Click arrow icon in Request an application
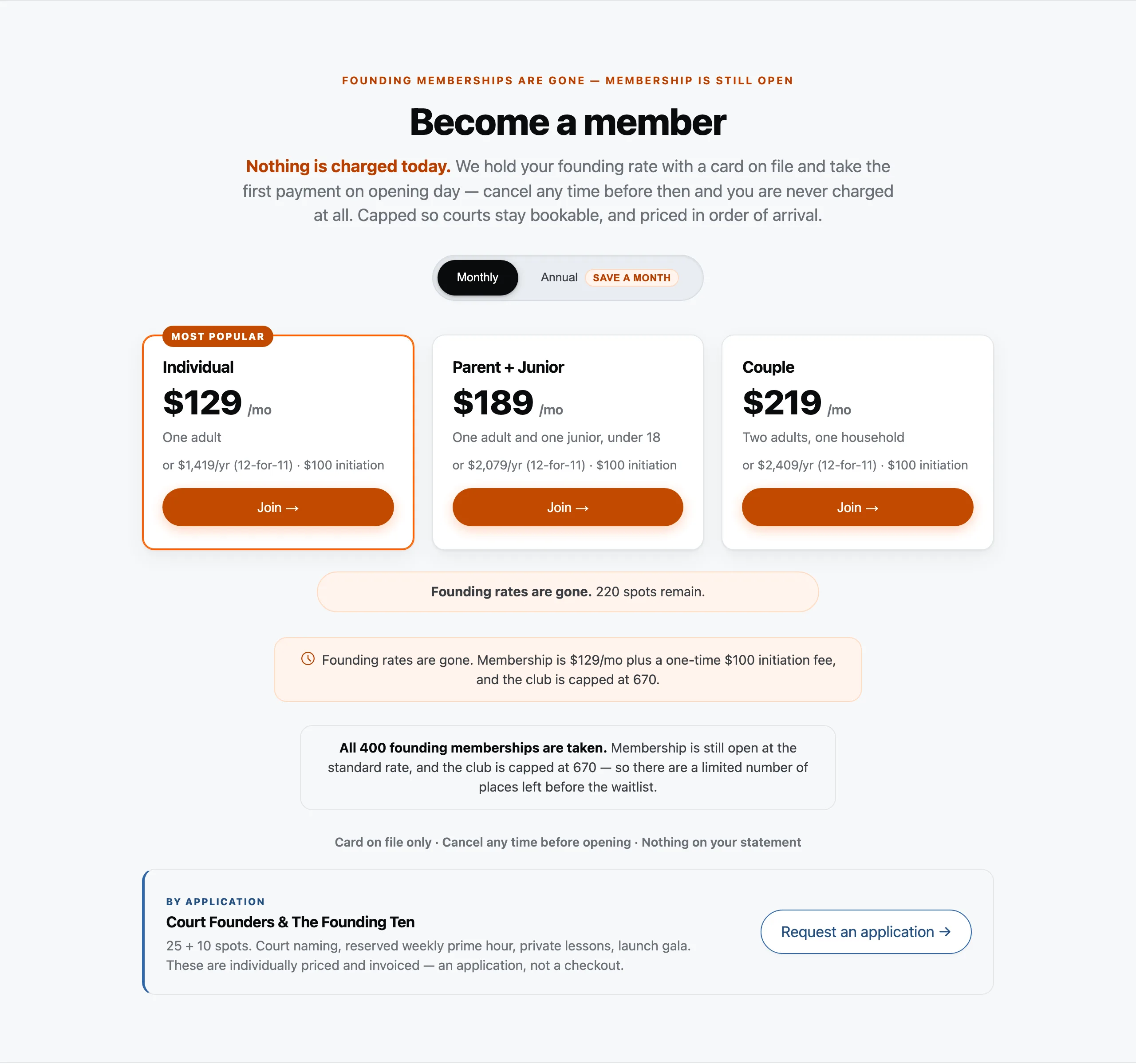The width and height of the screenshot is (1136, 1064). [x=945, y=932]
